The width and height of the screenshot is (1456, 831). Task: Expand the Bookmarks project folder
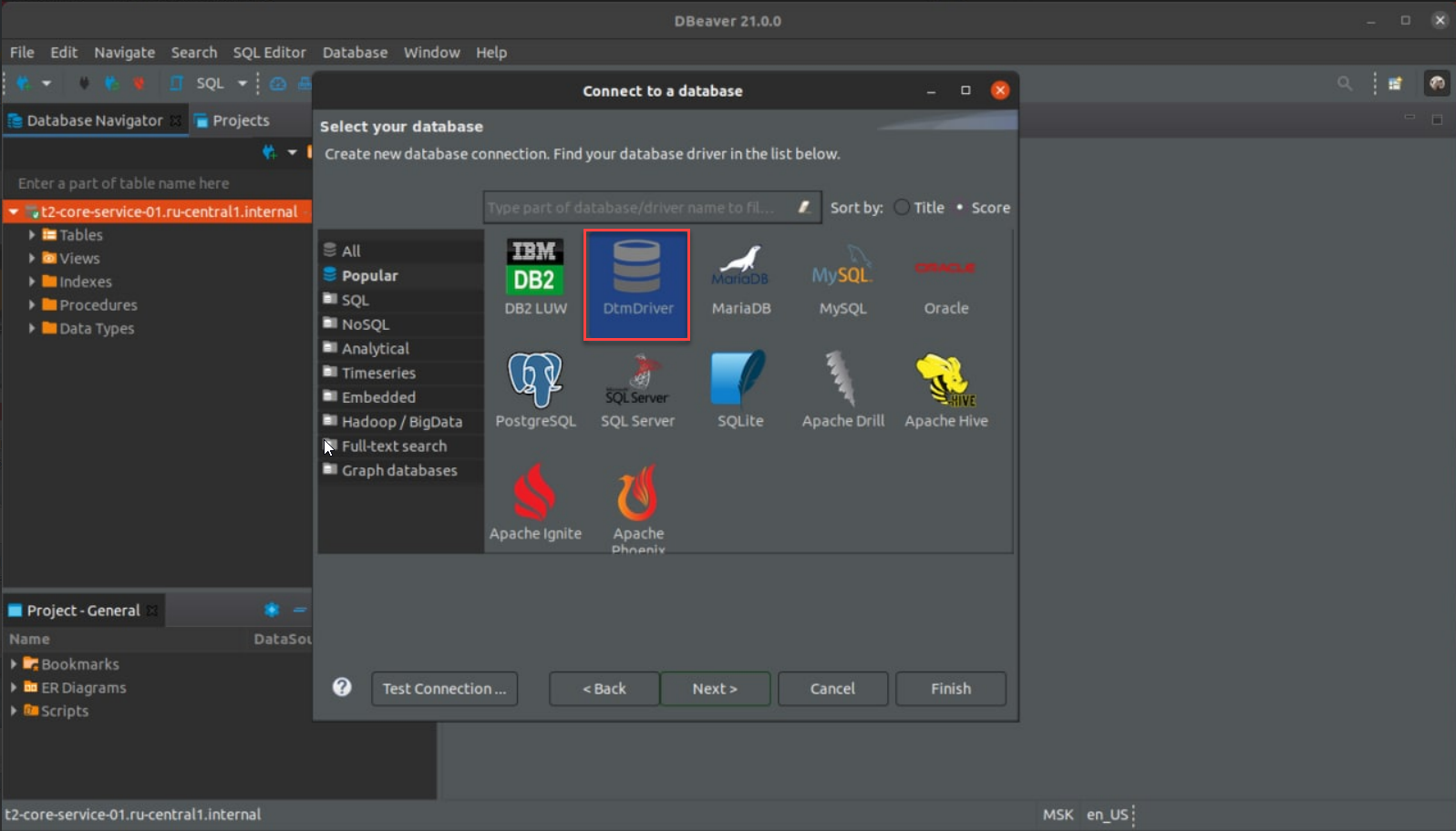point(14,664)
